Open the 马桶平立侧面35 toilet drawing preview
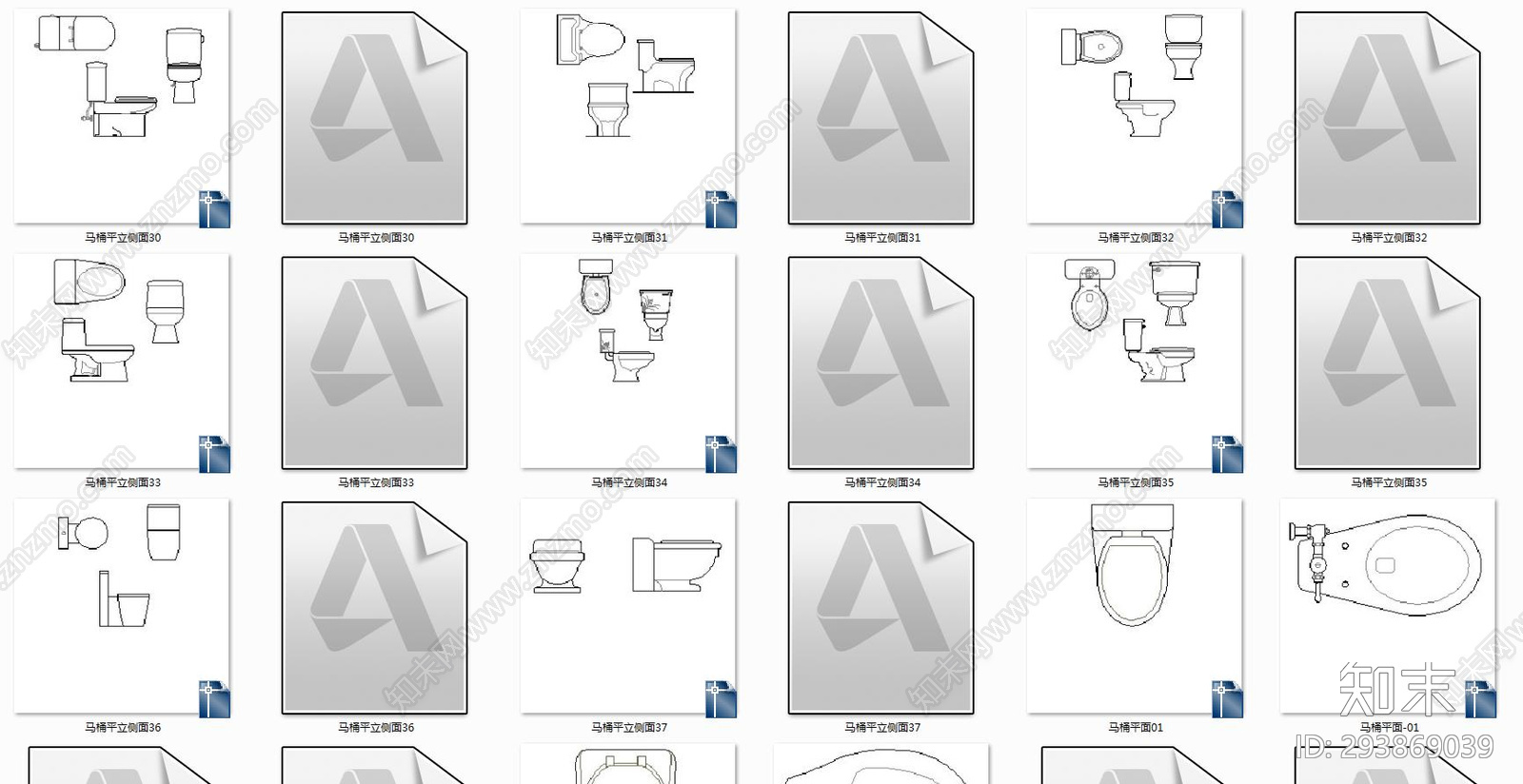 pos(1135,361)
